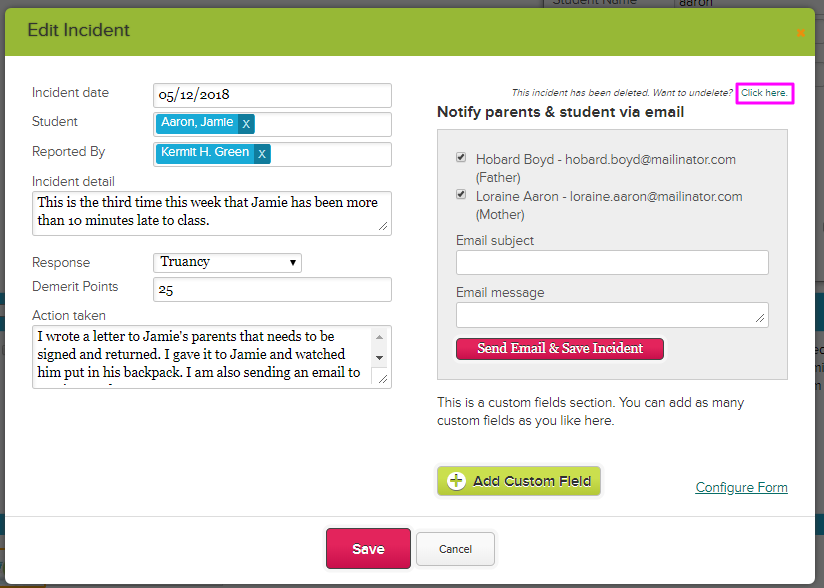Remove Kermit H. Green reporter tag
The image size is (824, 588).
(x=262, y=154)
